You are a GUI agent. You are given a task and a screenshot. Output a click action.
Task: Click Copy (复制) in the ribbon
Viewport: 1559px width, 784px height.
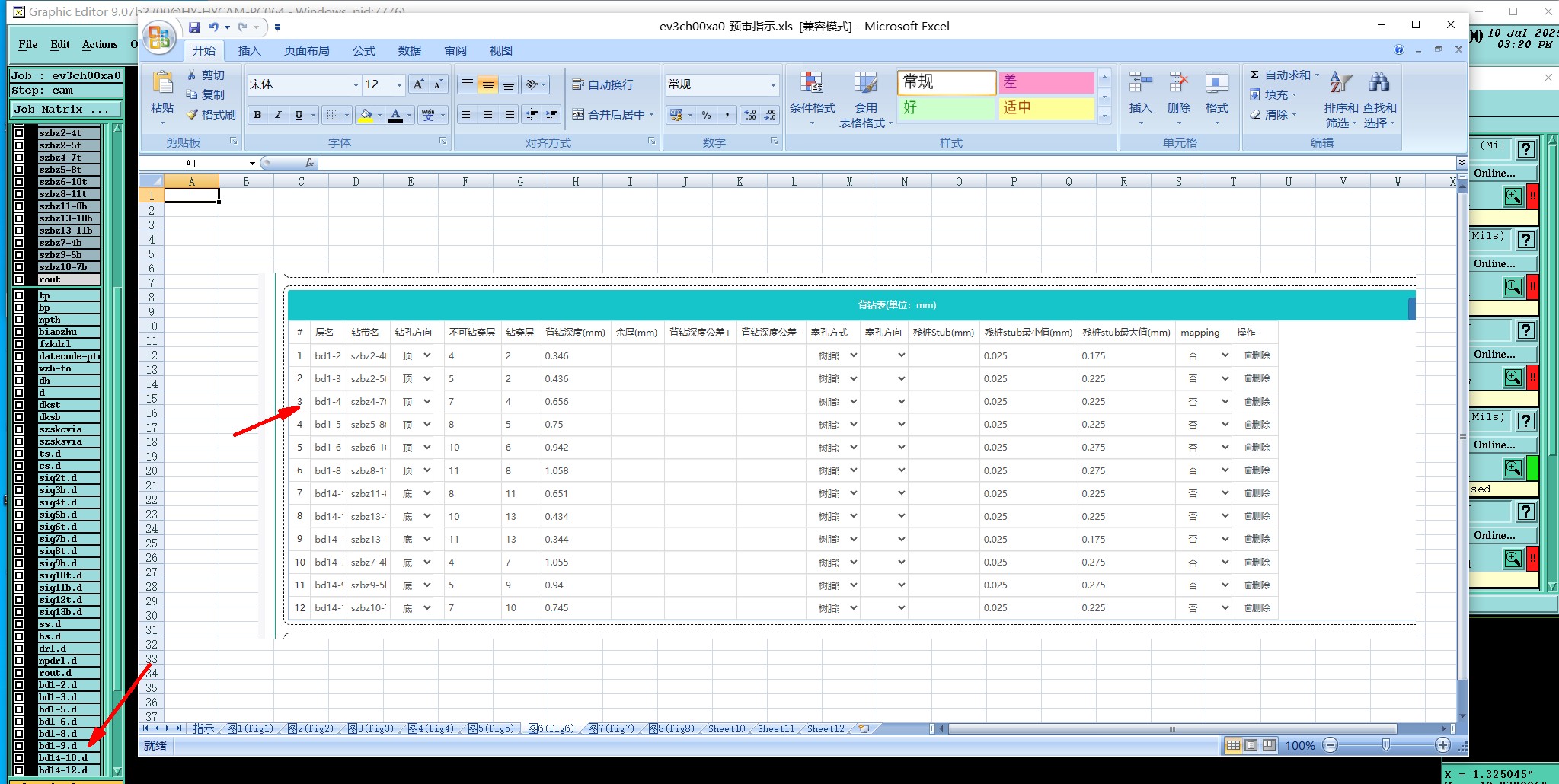point(206,94)
